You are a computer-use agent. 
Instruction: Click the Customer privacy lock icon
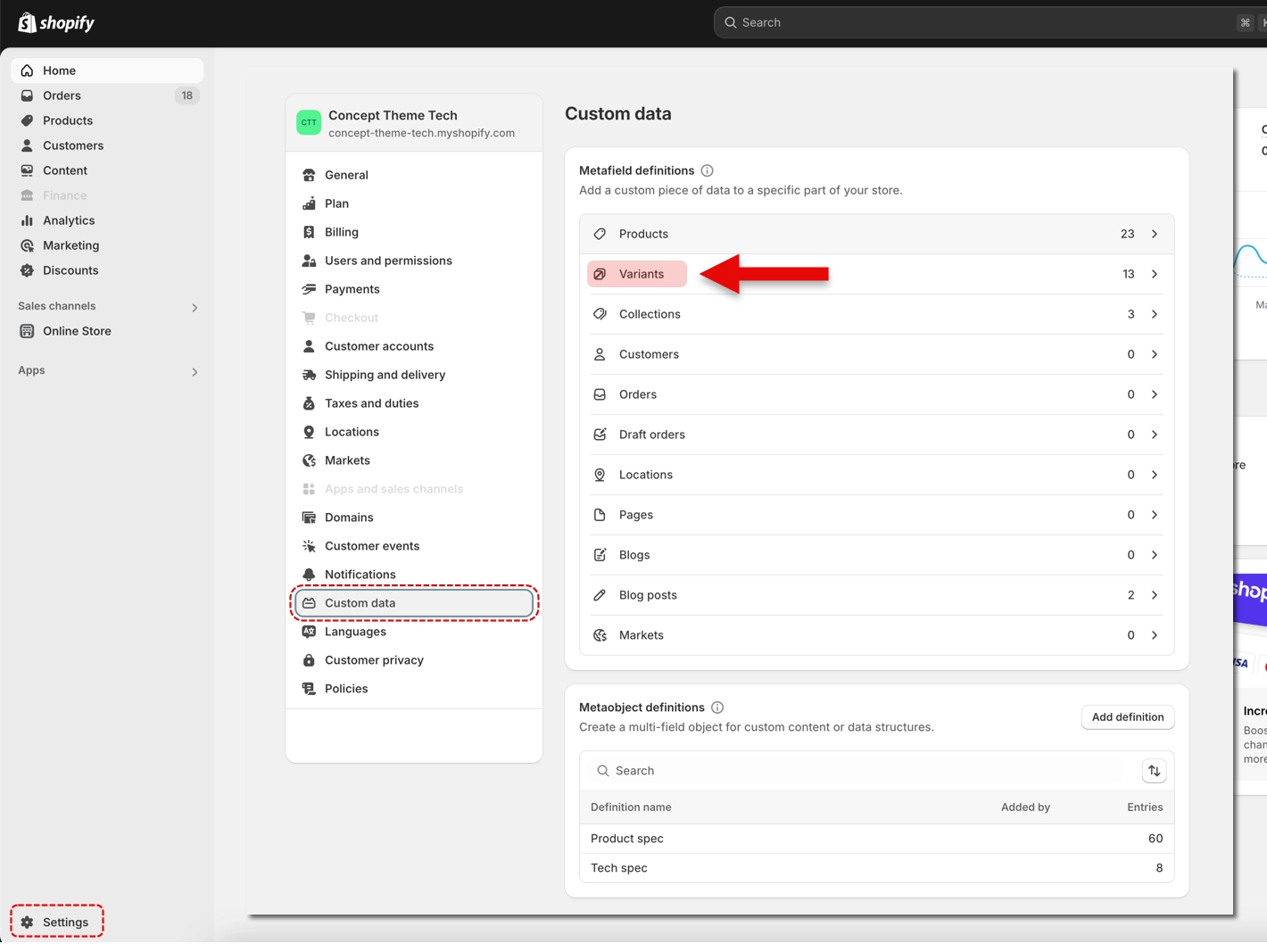click(x=309, y=660)
